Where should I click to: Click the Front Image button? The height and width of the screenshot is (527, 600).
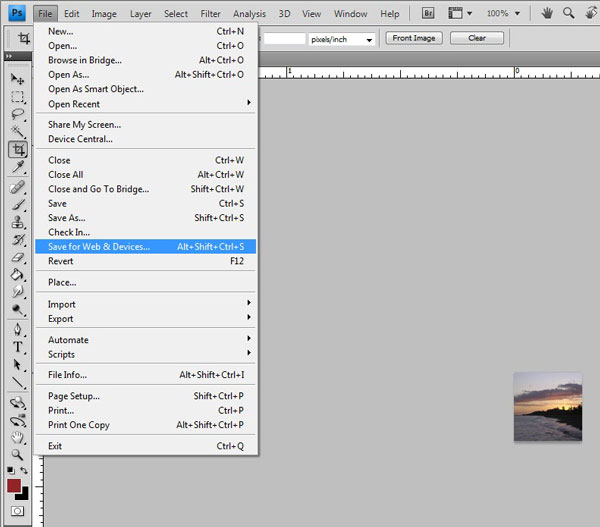pos(414,38)
